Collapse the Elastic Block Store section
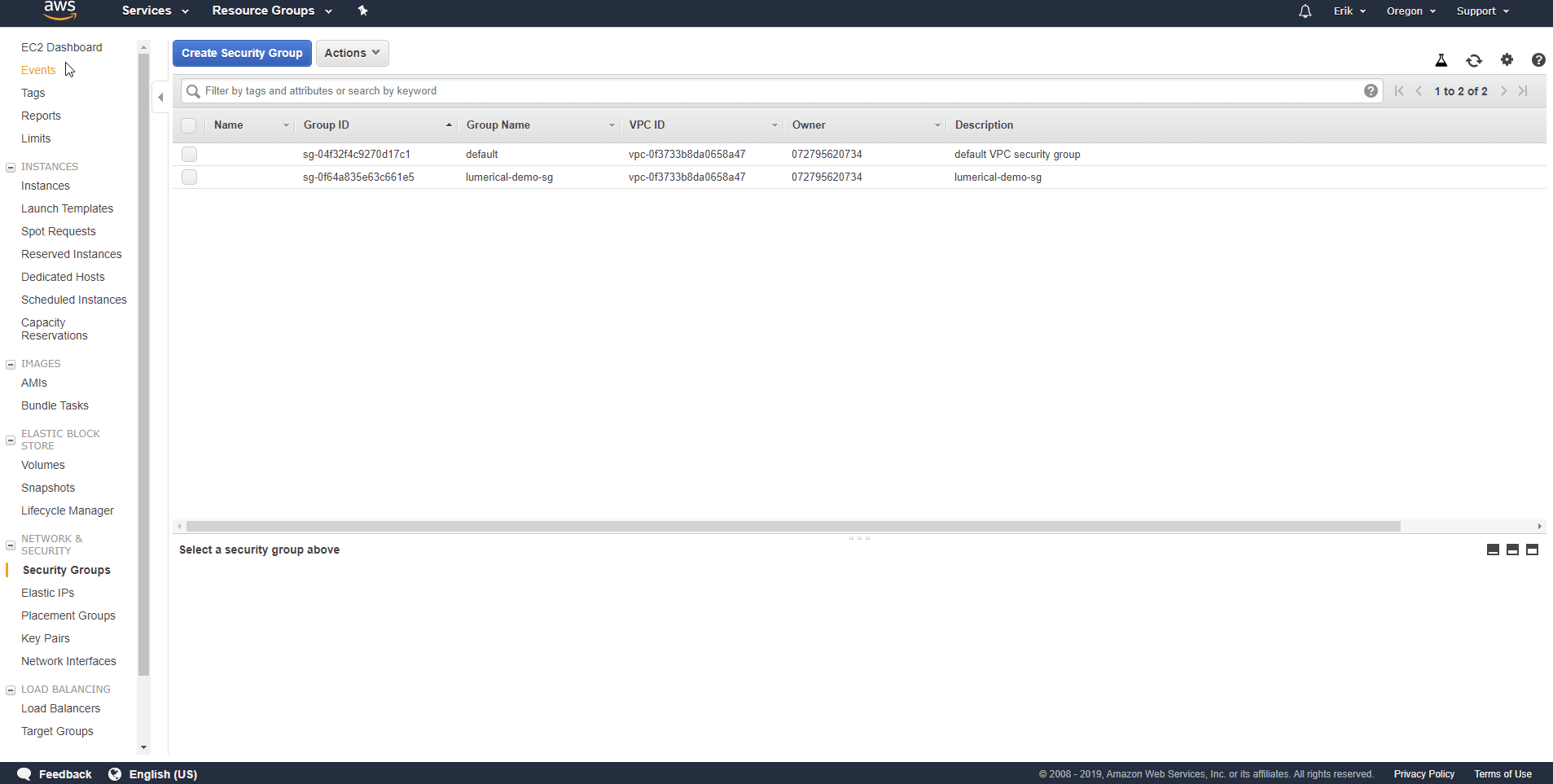This screenshot has height=784, width=1553. click(11, 440)
